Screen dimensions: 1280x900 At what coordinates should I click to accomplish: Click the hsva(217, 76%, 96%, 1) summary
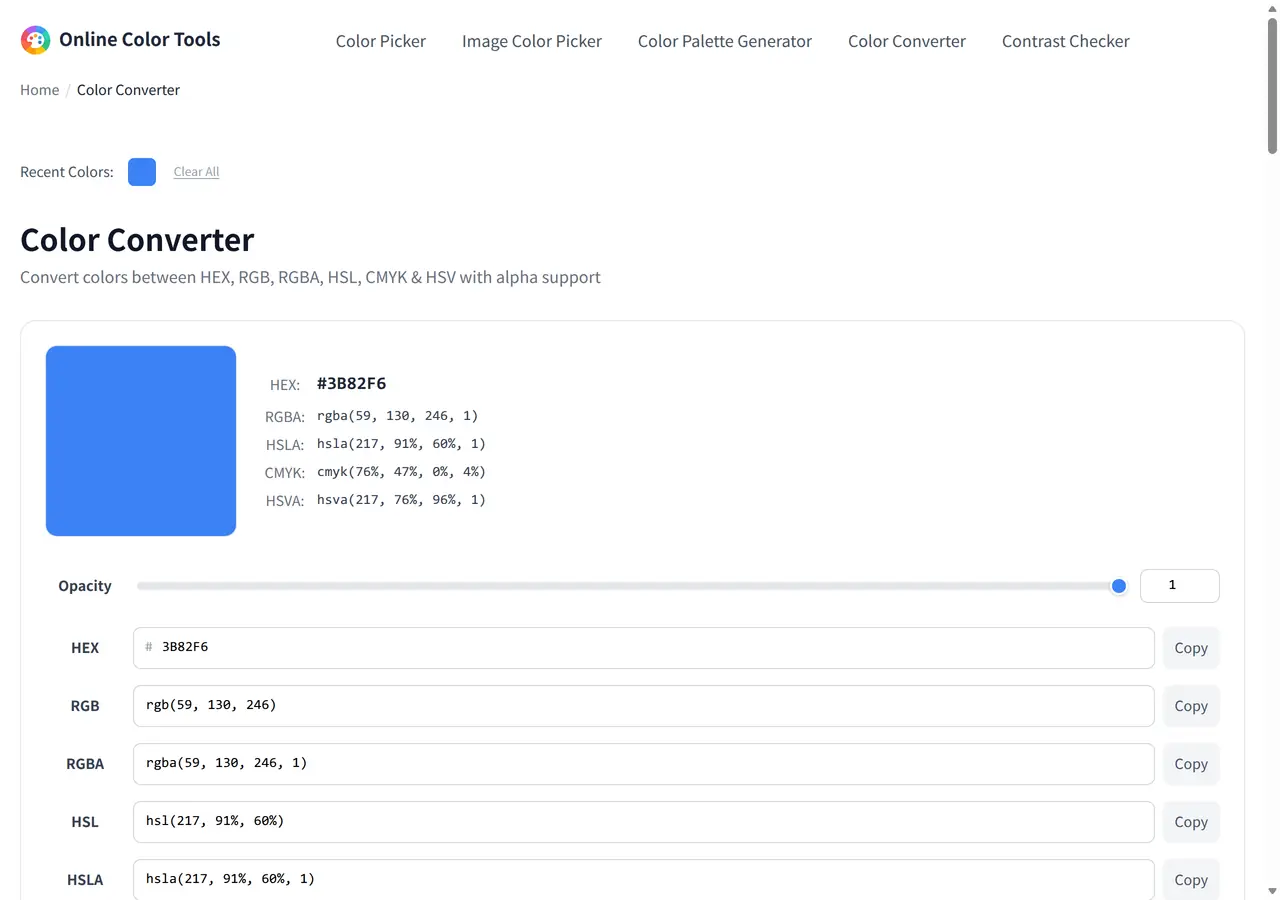point(401,500)
